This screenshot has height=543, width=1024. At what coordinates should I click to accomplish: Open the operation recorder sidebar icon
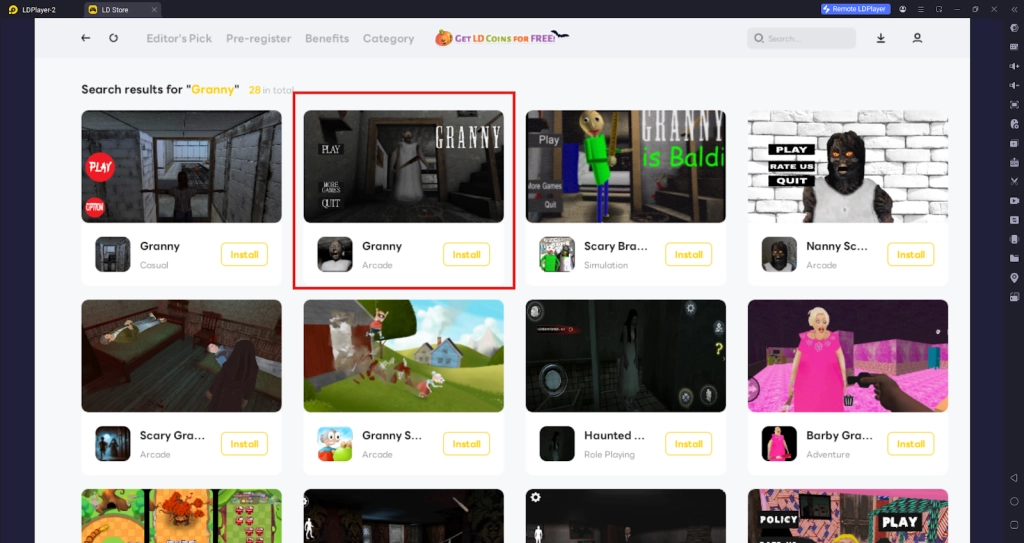[x=1014, y=124]
